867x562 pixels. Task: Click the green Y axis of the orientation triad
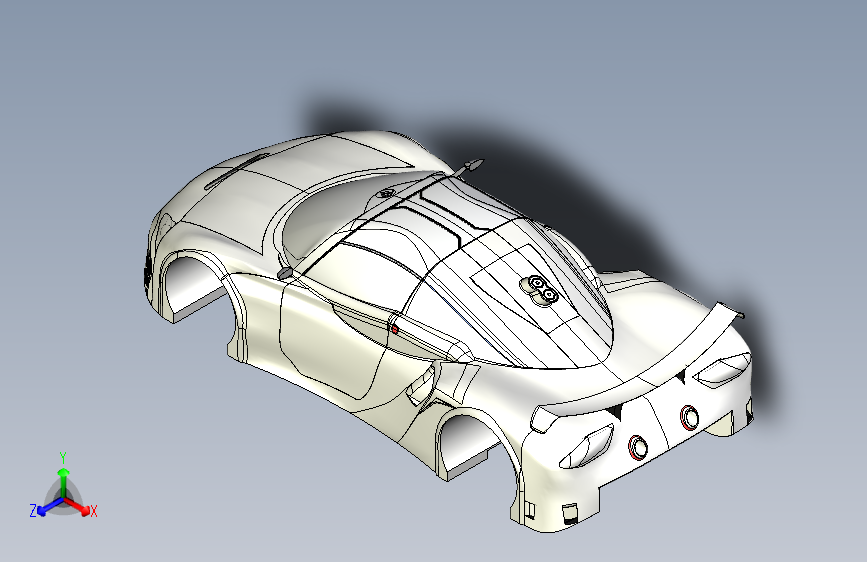tap(64, 483)
